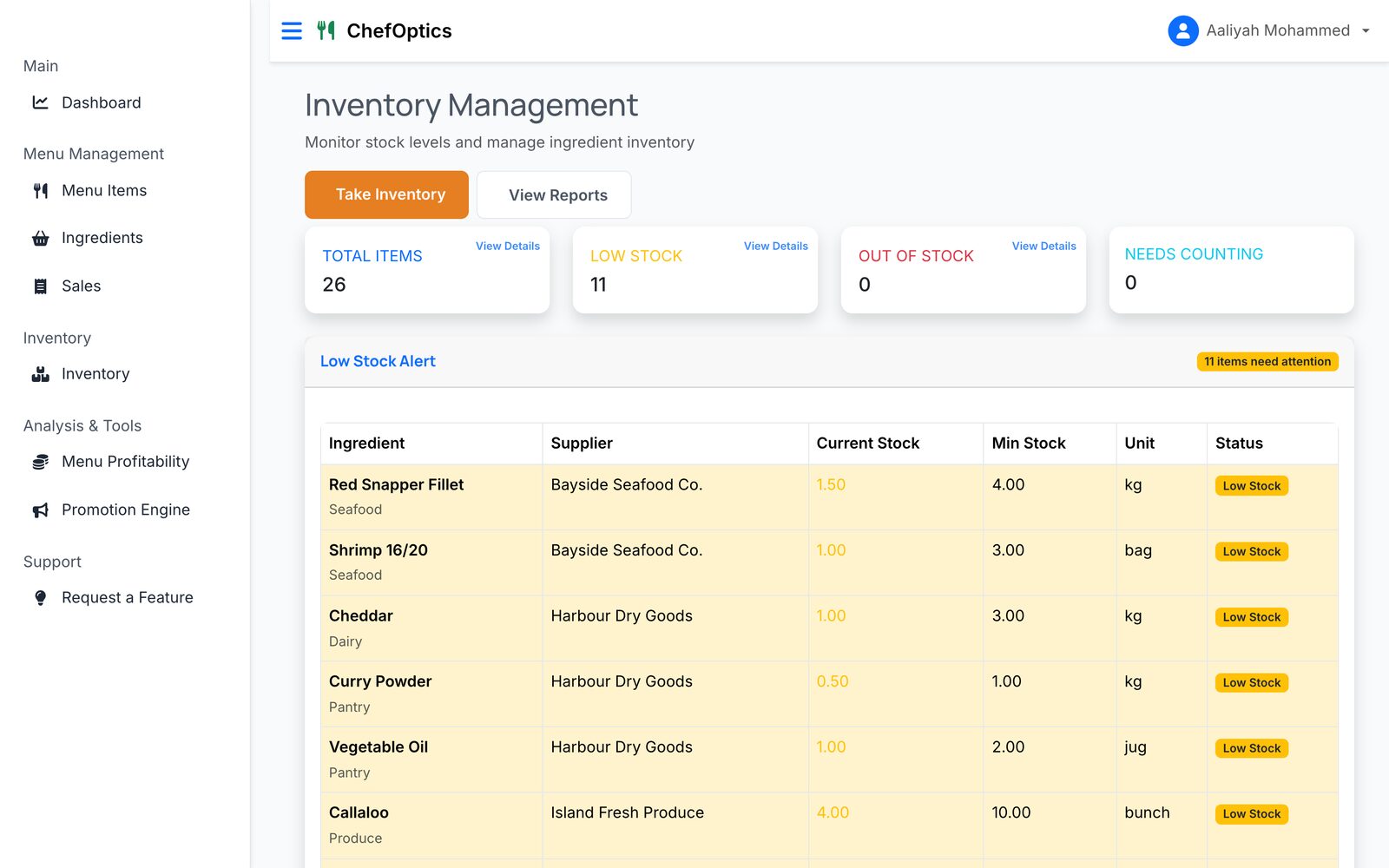Click the Low Stock Alert heading
The height and width of the screenshot is (868, 1389).
(x=378, y=361)
